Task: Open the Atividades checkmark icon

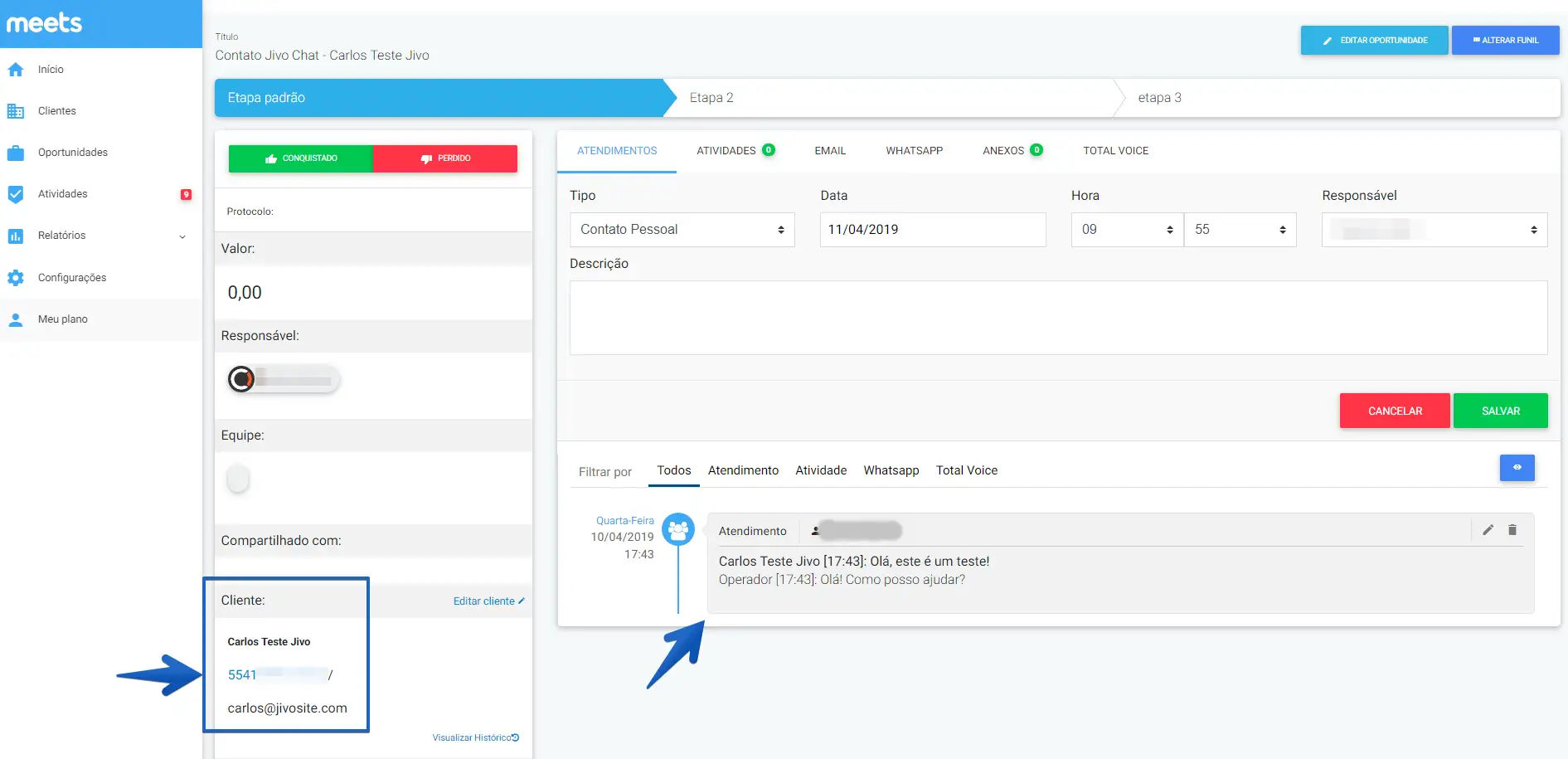Action: [x=16, y=194]
